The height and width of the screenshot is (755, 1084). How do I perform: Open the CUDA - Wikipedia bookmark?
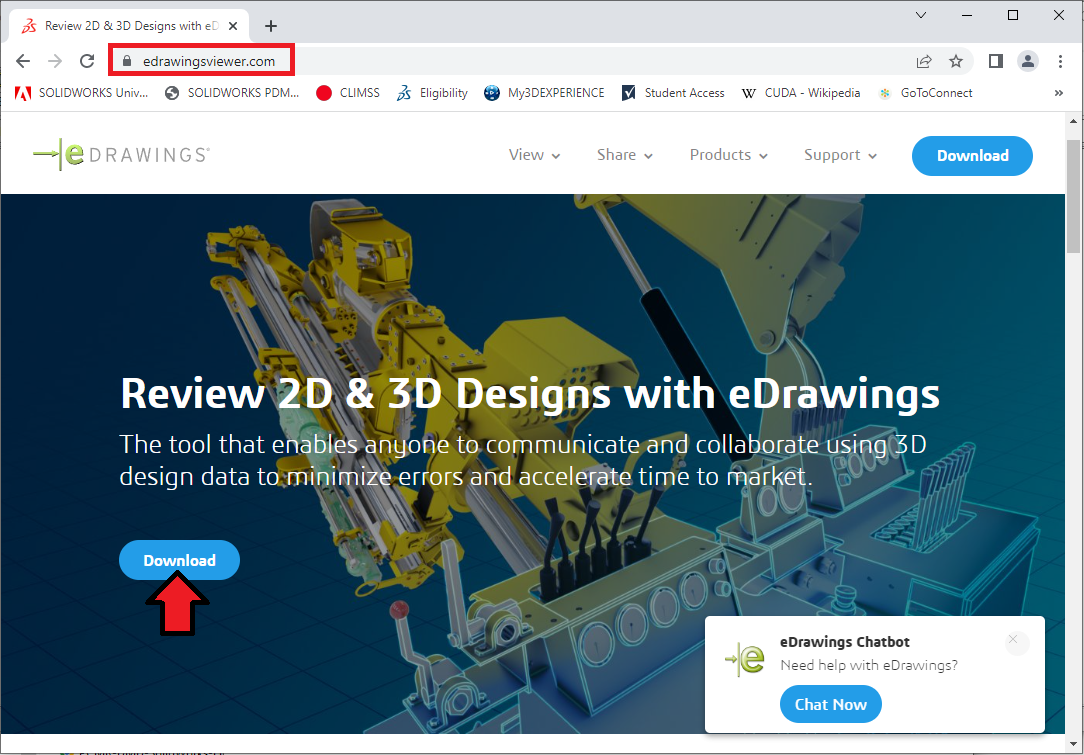(801, 93)
